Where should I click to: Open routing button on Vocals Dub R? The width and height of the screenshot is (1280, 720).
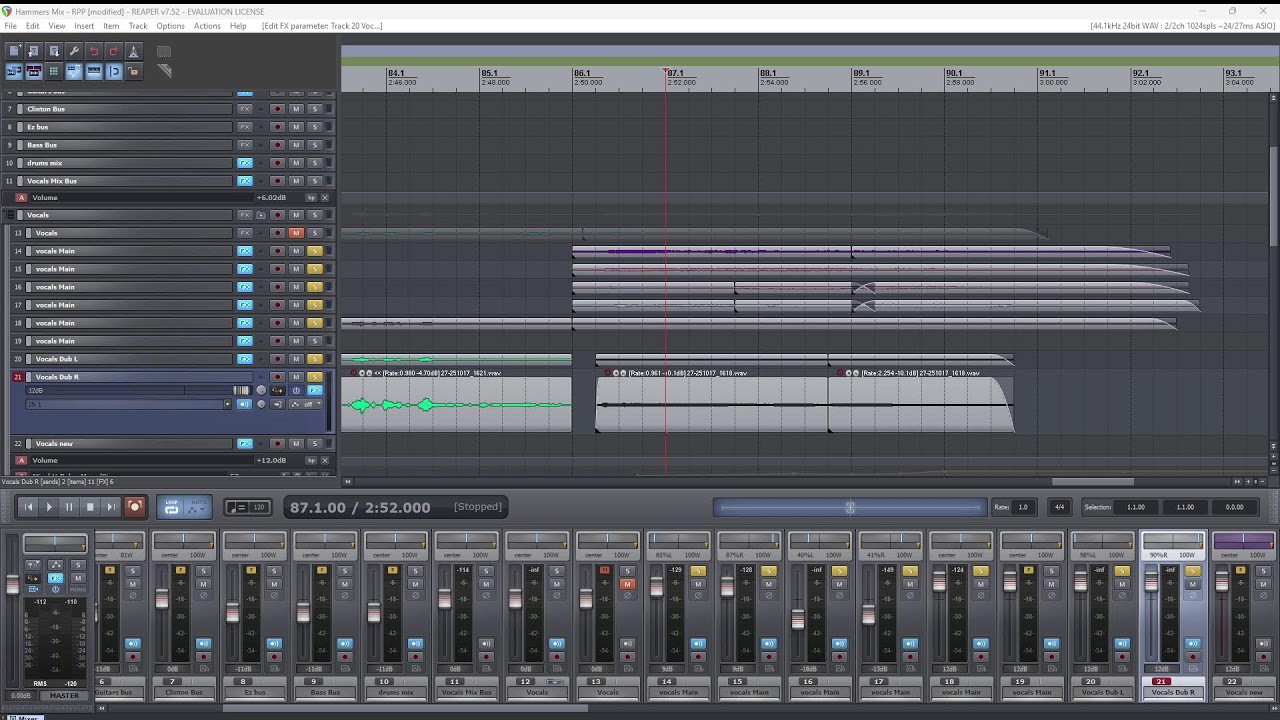(x=277, y=390)
